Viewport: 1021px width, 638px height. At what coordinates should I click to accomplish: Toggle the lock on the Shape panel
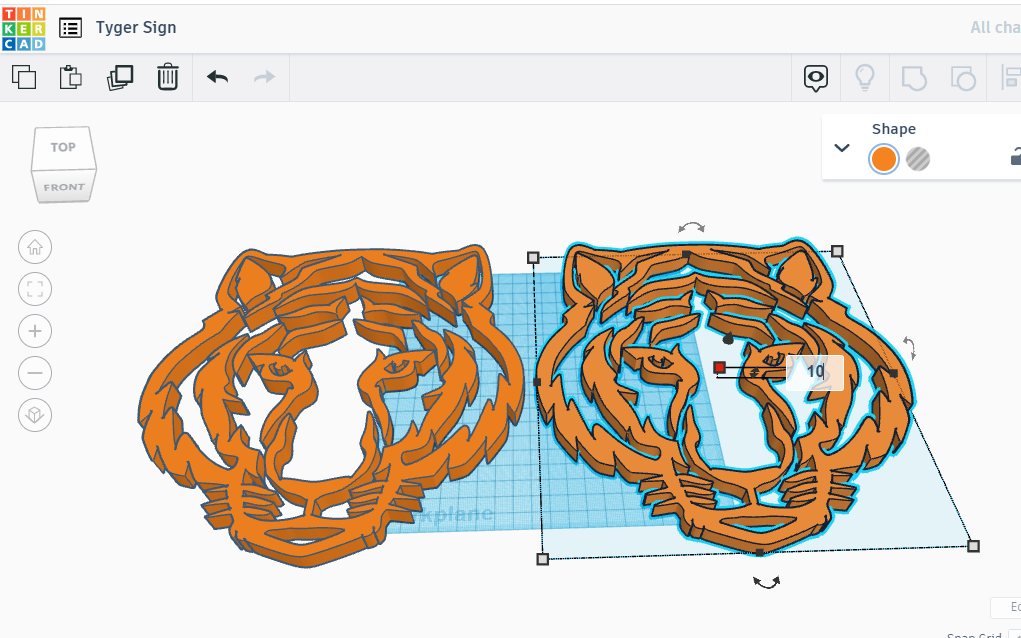1015,157
